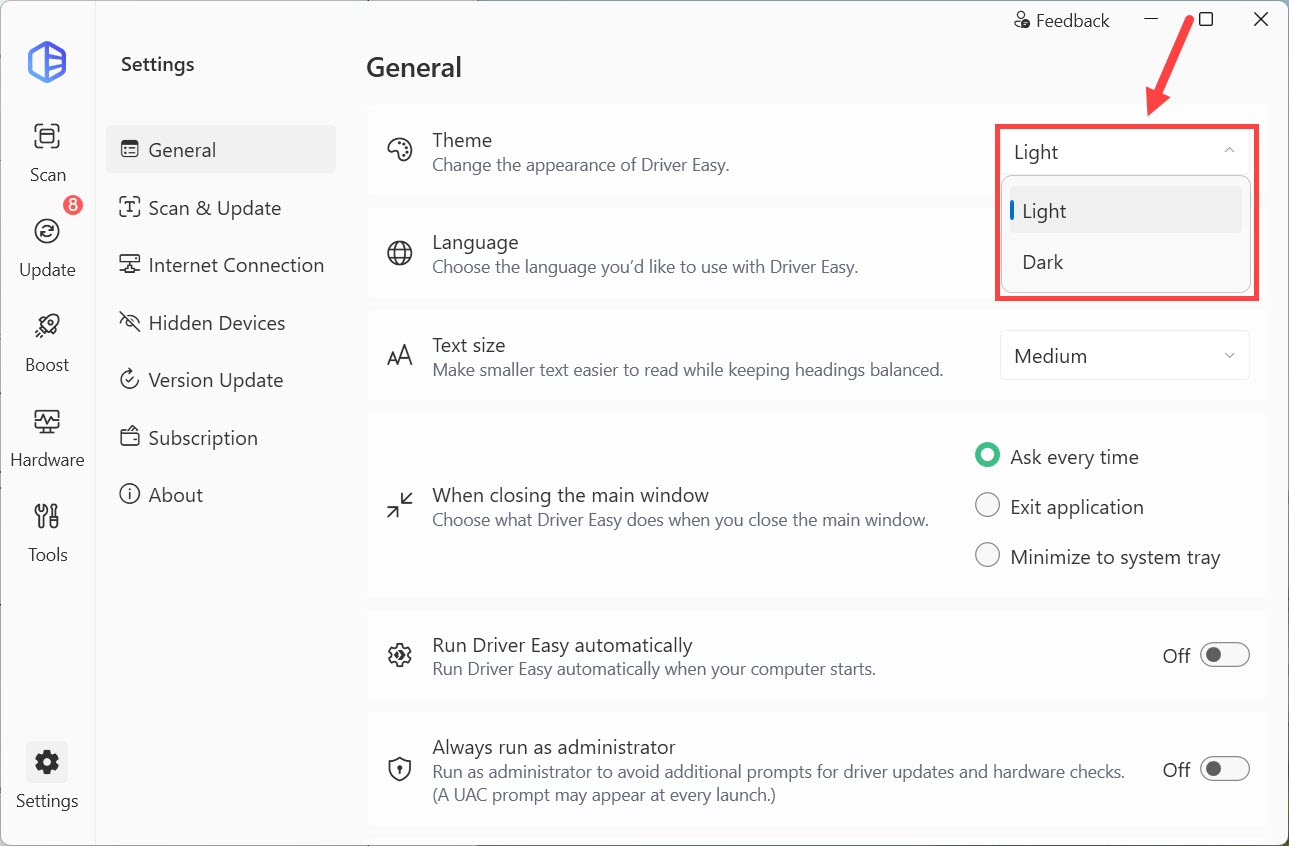Open Subscription settings tab

click(x=221, y=437)
